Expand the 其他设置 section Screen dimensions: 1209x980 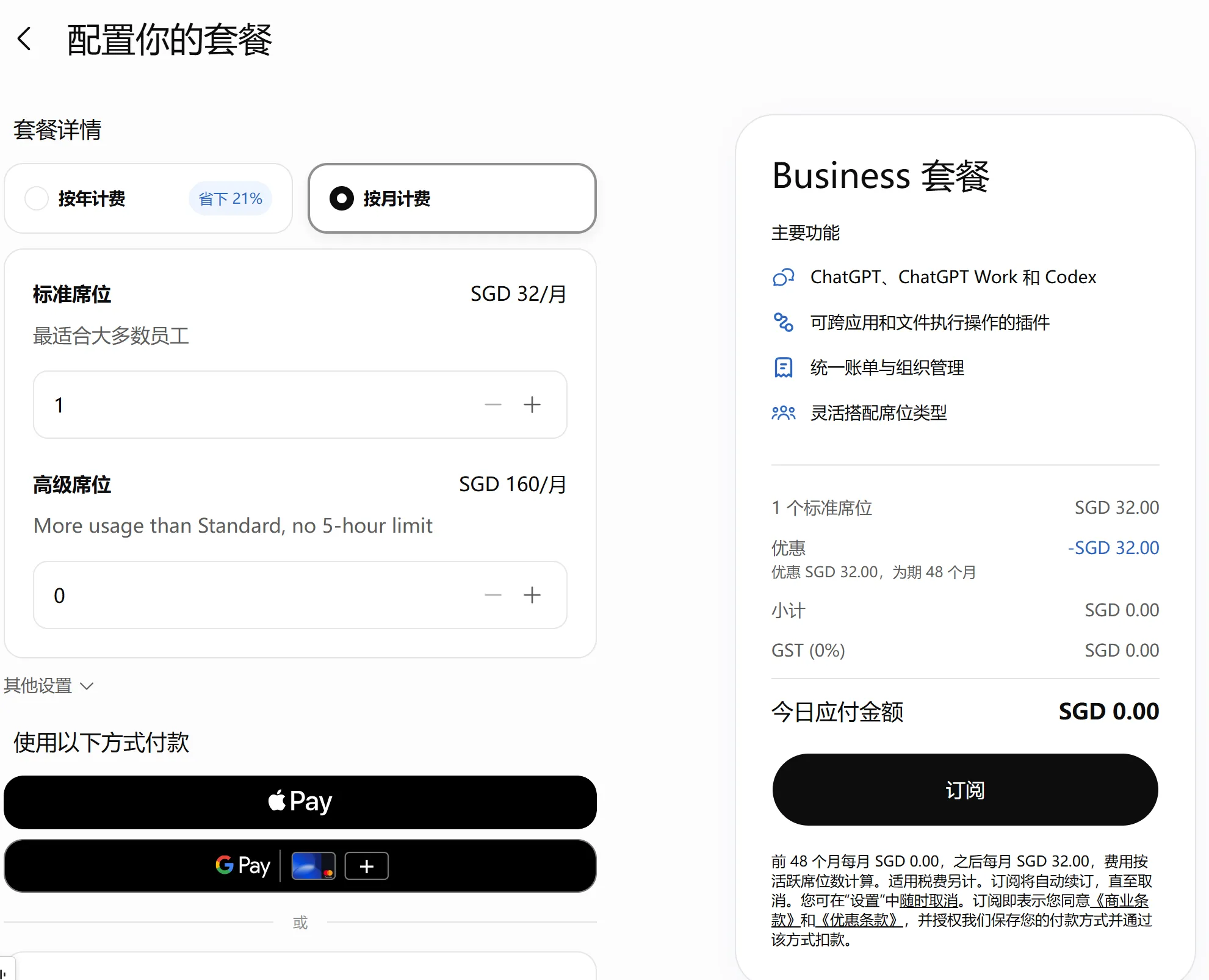(49, 686)
